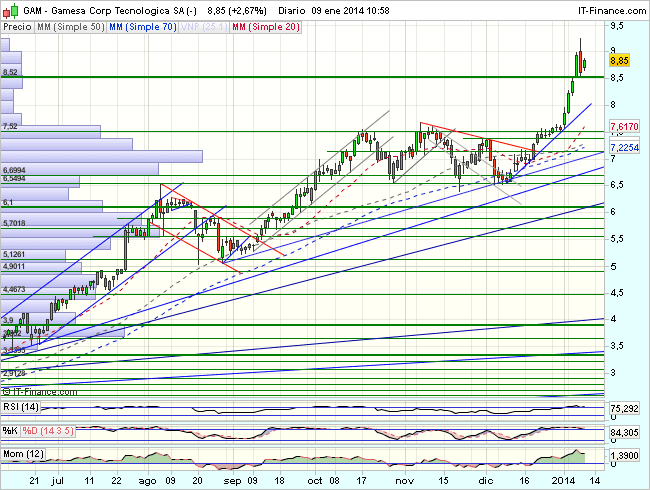Click the 6,5 price axis tick
This screenshot has width=650, height=490.
point(617,184)
